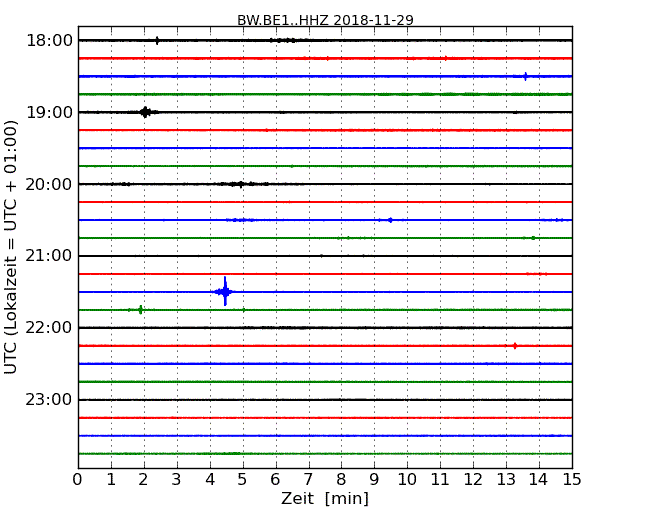Screen dimensions: 650x520
Task: Click x-axis tick label 5
Action: coord(243,480)
